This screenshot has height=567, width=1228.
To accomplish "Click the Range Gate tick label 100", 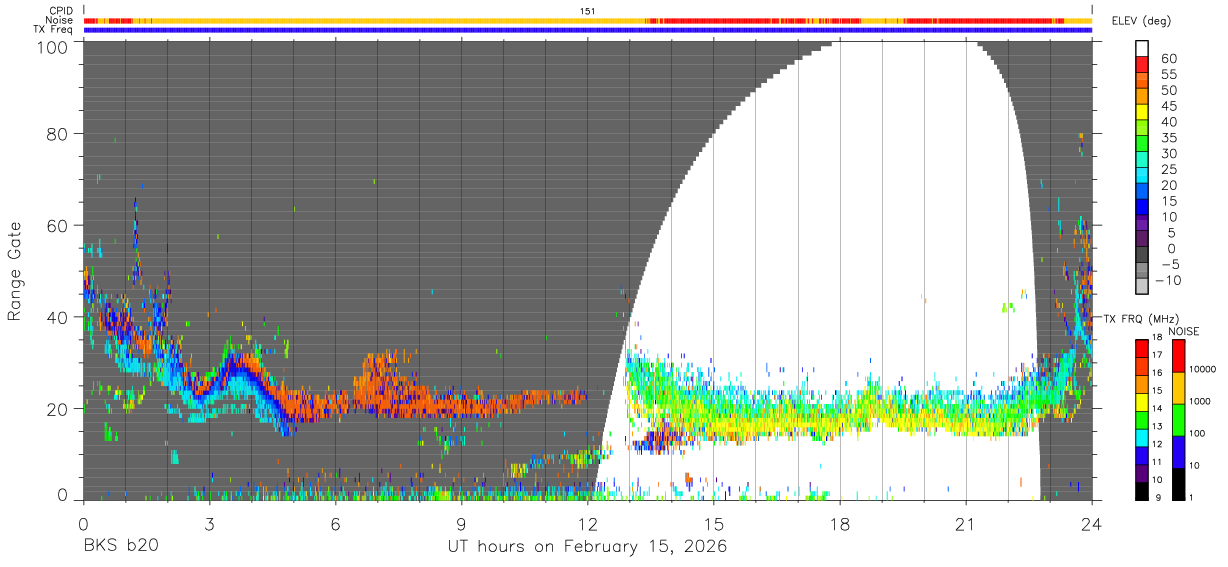I will point(54,46).
